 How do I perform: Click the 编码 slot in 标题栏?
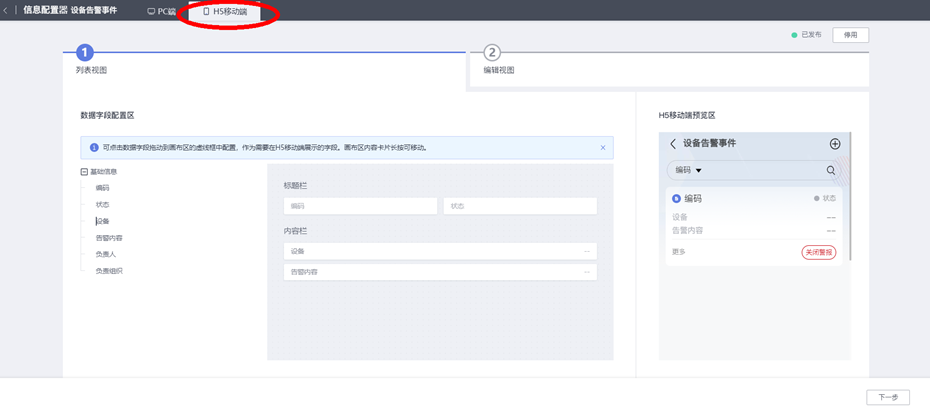coord(361,206)
